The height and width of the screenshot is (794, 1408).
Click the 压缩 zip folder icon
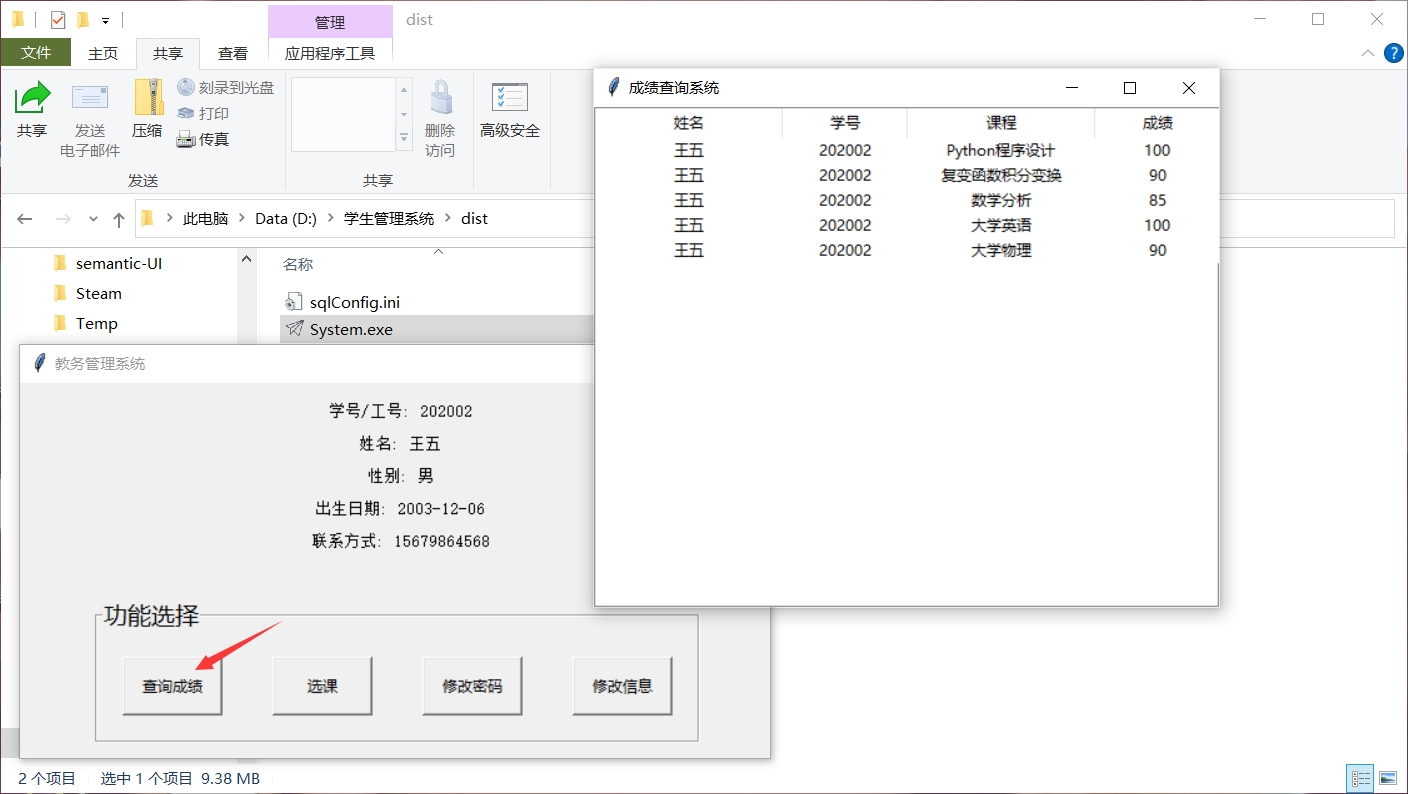point(148,98)
